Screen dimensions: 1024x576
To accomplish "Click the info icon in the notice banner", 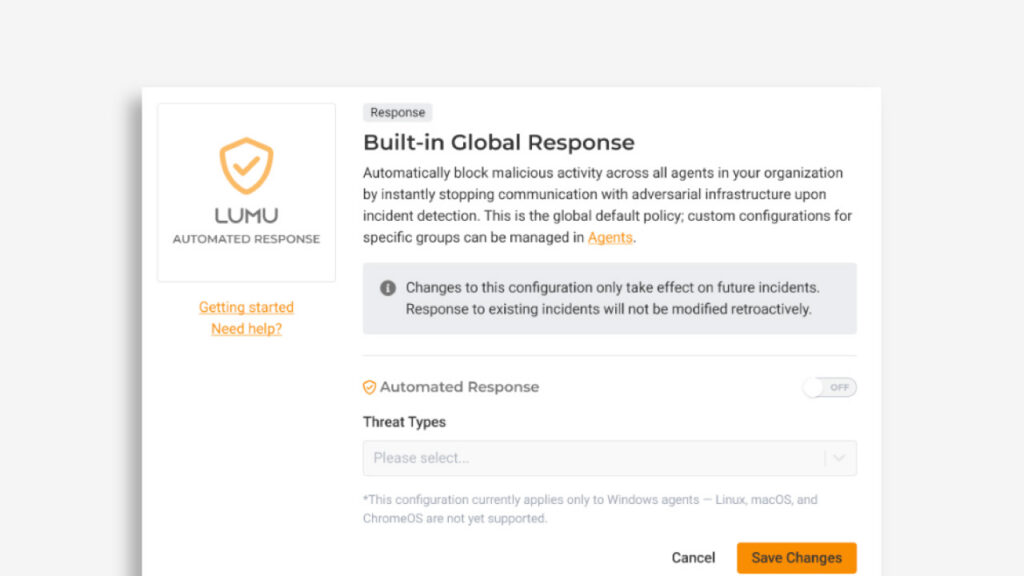I will pos(388,288).
